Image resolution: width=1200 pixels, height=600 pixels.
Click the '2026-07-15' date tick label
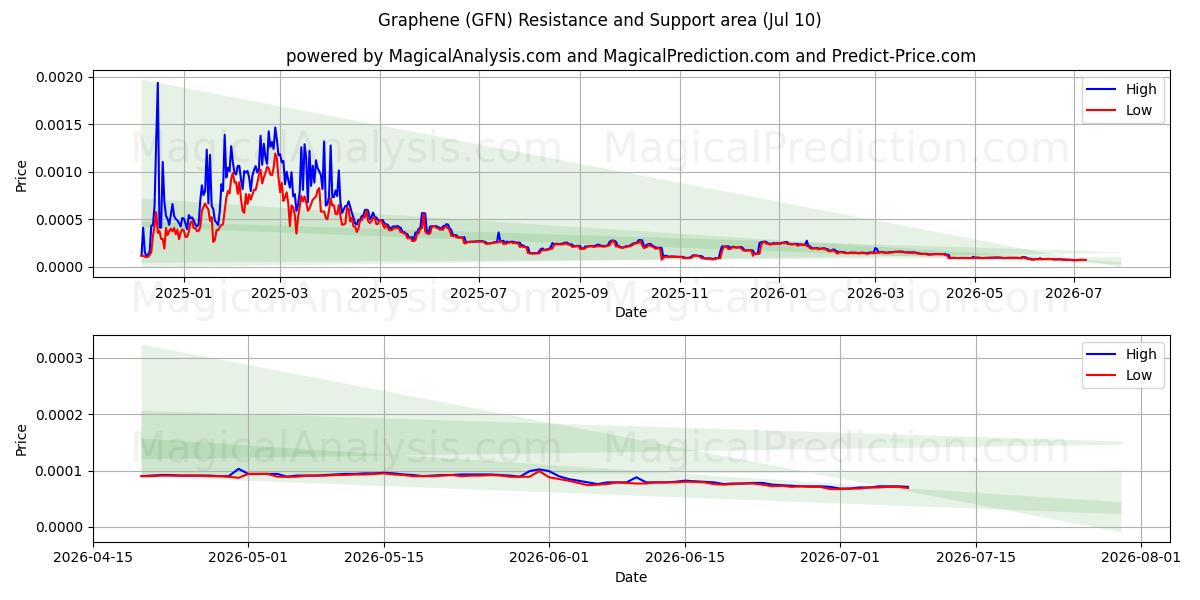tap(975, 558)
